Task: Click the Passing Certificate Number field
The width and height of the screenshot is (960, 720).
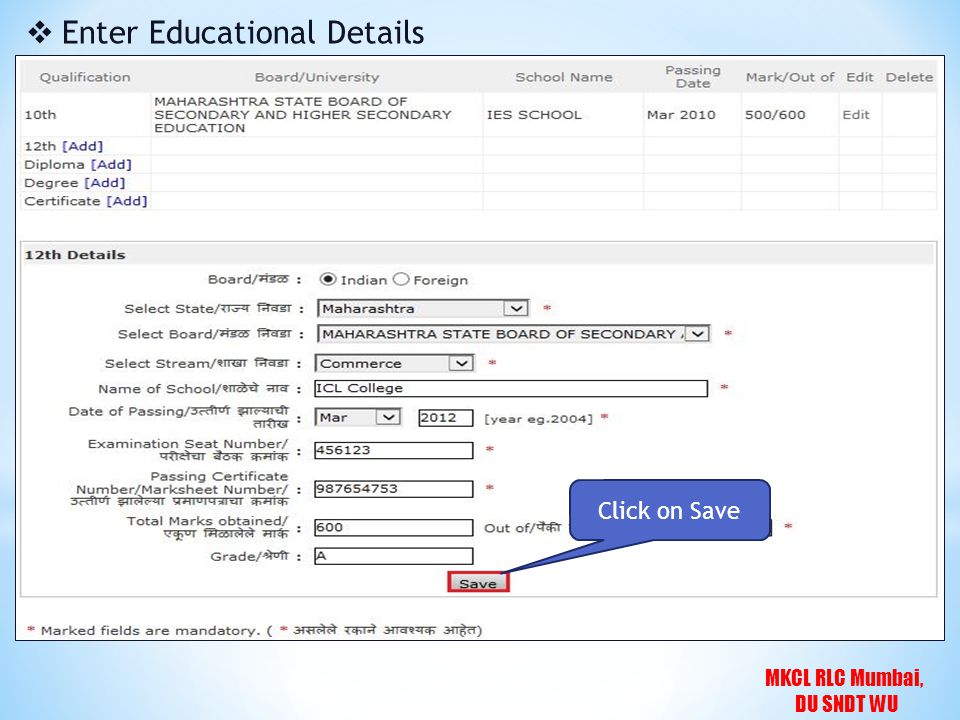Action: 394,489
